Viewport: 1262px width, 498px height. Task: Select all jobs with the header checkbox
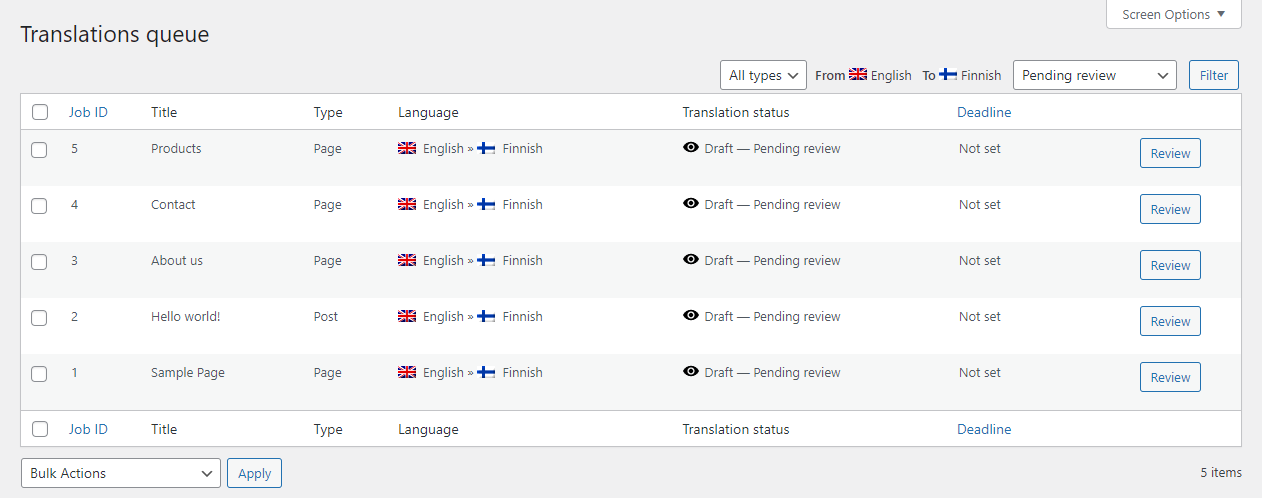(39, 112)
